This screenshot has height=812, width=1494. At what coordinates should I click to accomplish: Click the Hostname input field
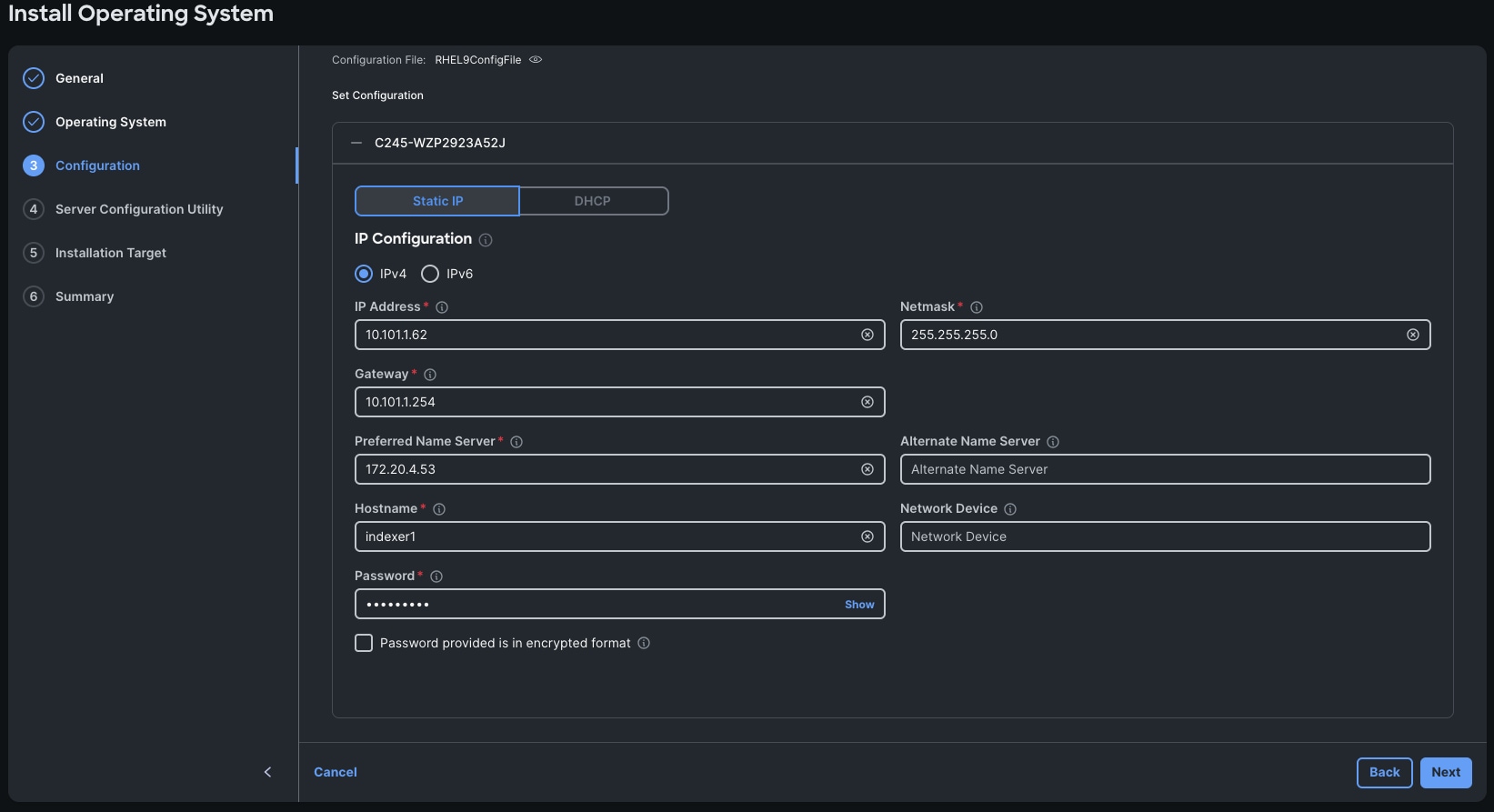(x=619, y=536)
